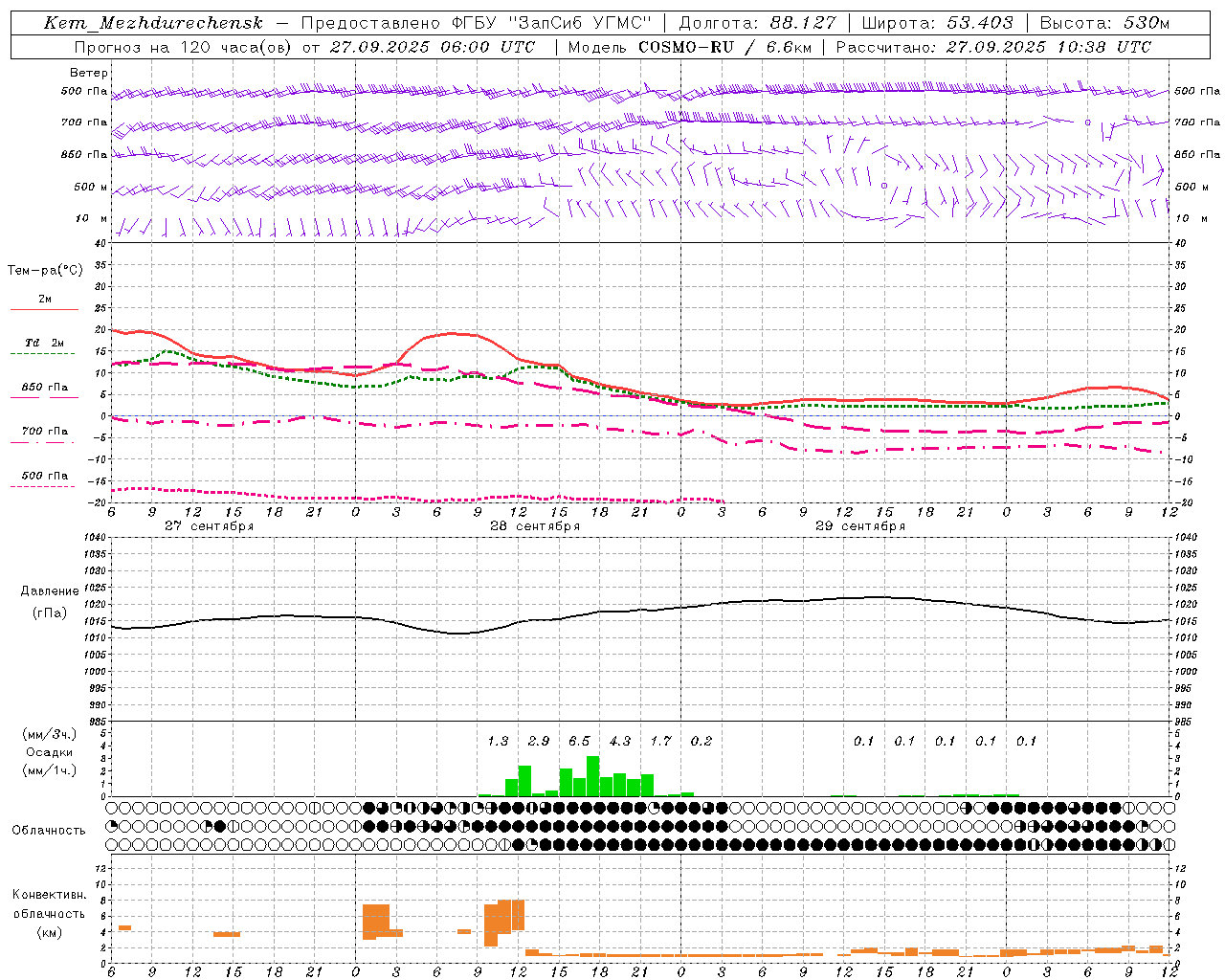The width and height of the screenshot is (1225, 980).
Task: Click the 28 сентября date label
Action: (x=535, y=526)
